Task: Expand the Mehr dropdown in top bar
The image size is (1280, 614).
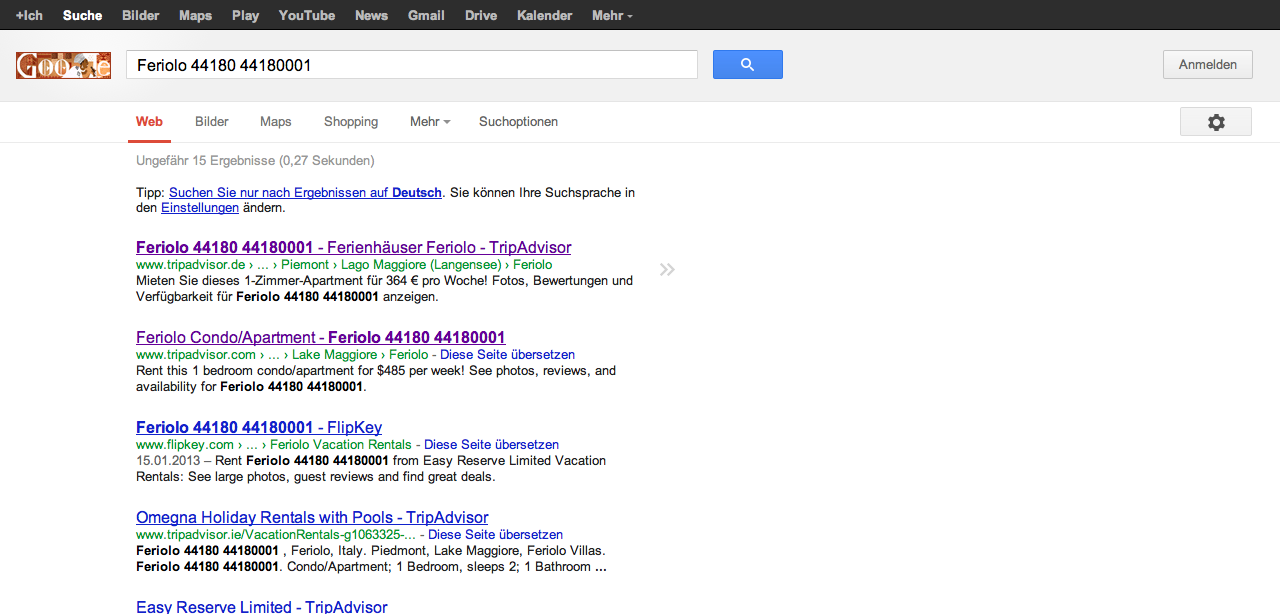Action: pyautogui.click(x=611, y=16)
